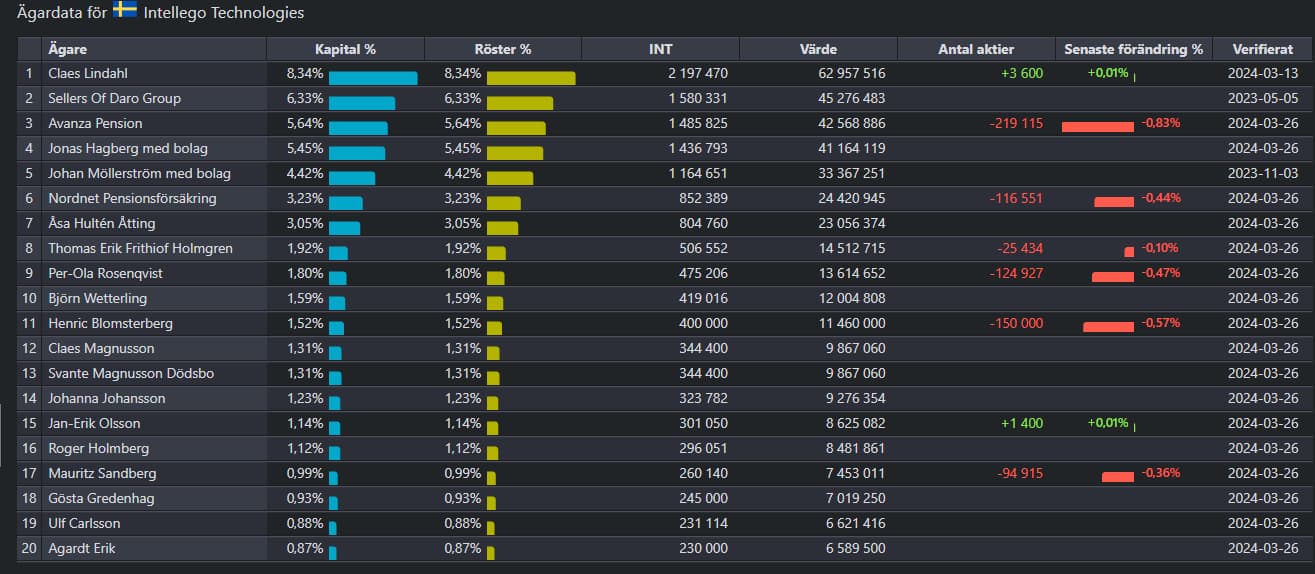Screen dimensions: 1315x574
Task: Select Sellers Of Daro Group row
Action: (114, 99)
